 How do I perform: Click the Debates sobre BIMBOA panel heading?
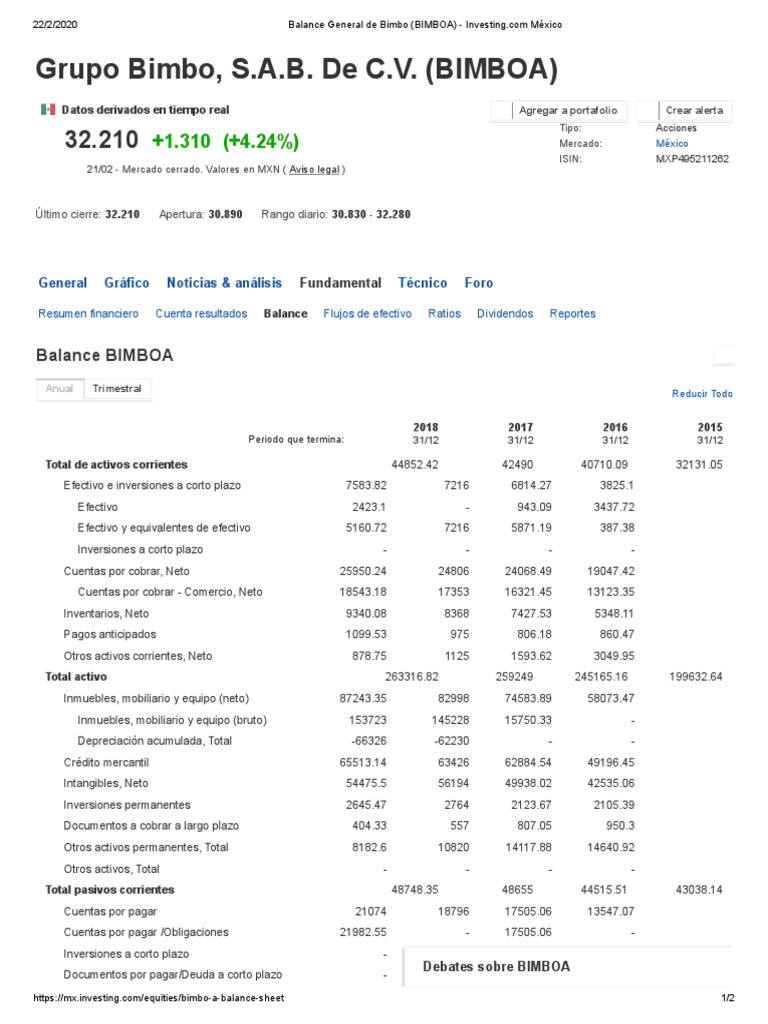(496, 967)
